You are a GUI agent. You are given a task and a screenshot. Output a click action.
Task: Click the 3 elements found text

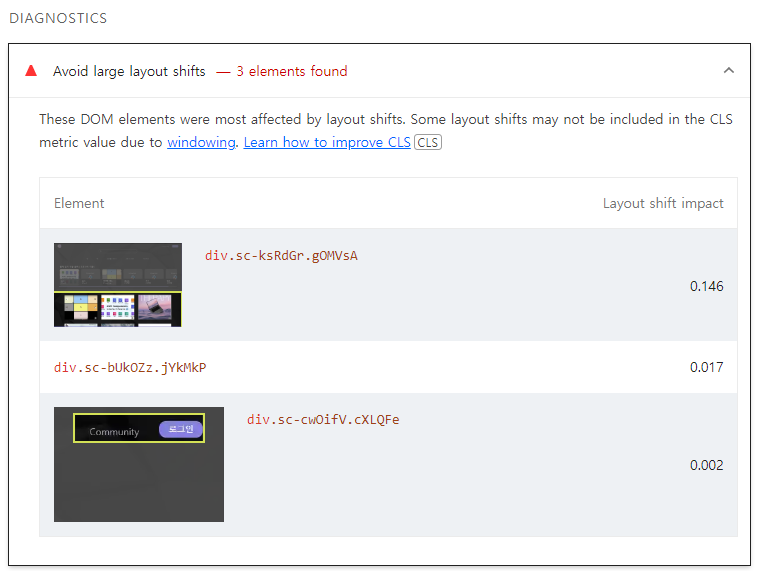pyautogui.click(x=292, y=71)
